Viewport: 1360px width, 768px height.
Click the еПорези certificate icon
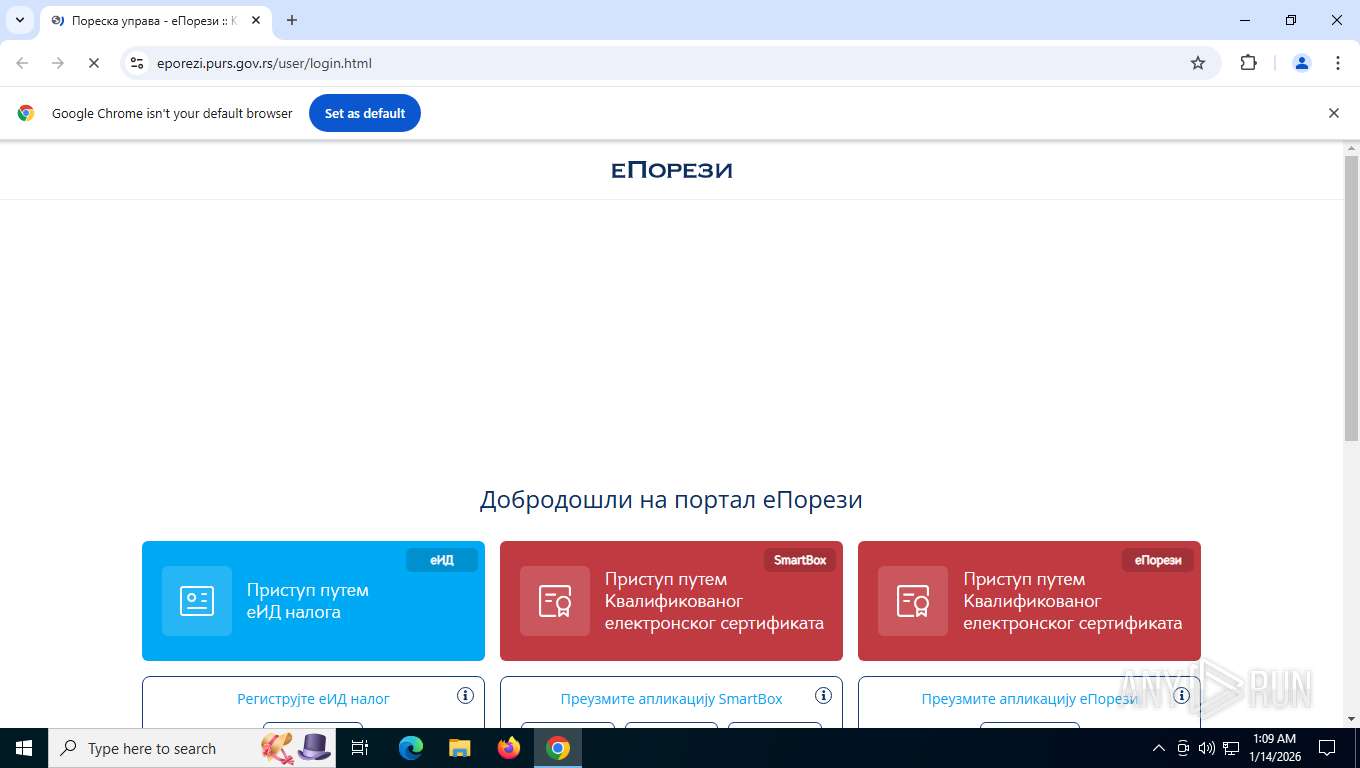(x=913, y=601)
